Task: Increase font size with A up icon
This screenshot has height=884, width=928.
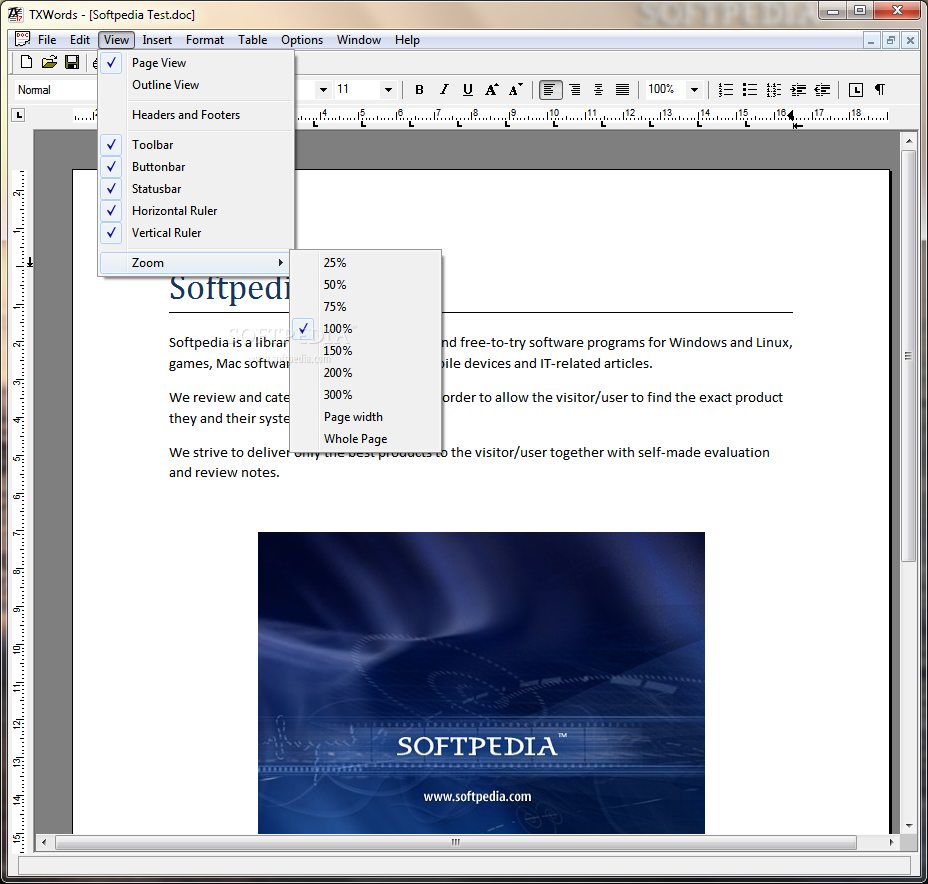Action: [492, 90]
